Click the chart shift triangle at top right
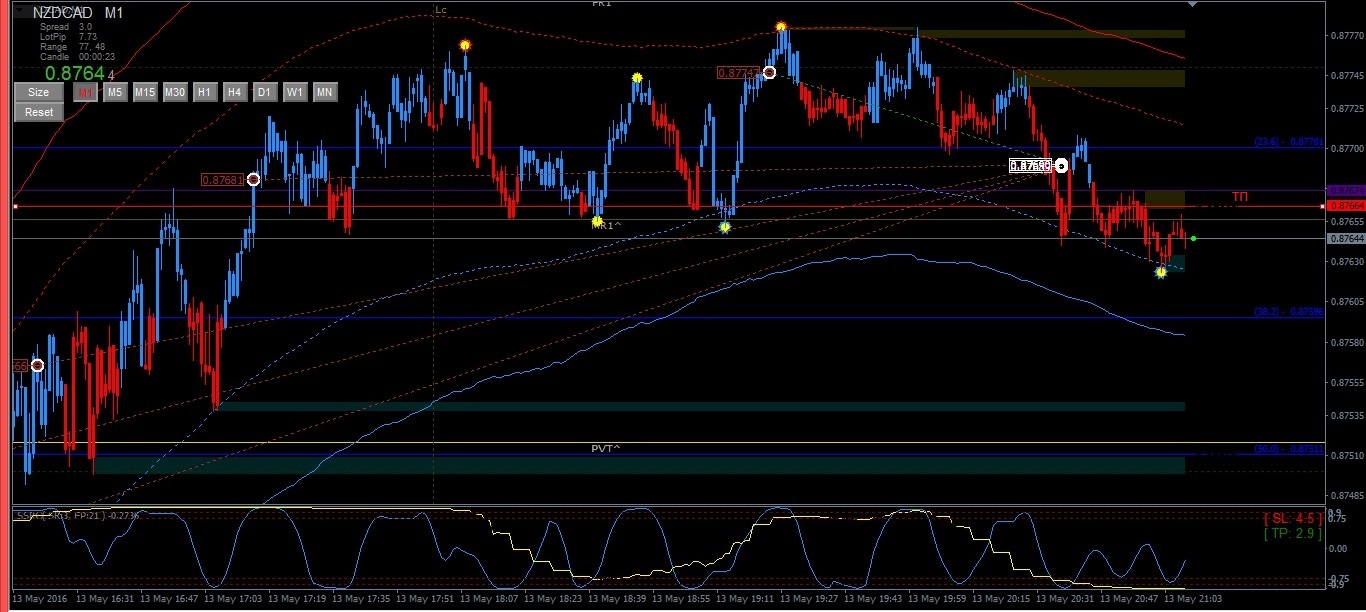This screenshot has height=612, width=1366. (1192, 6)
